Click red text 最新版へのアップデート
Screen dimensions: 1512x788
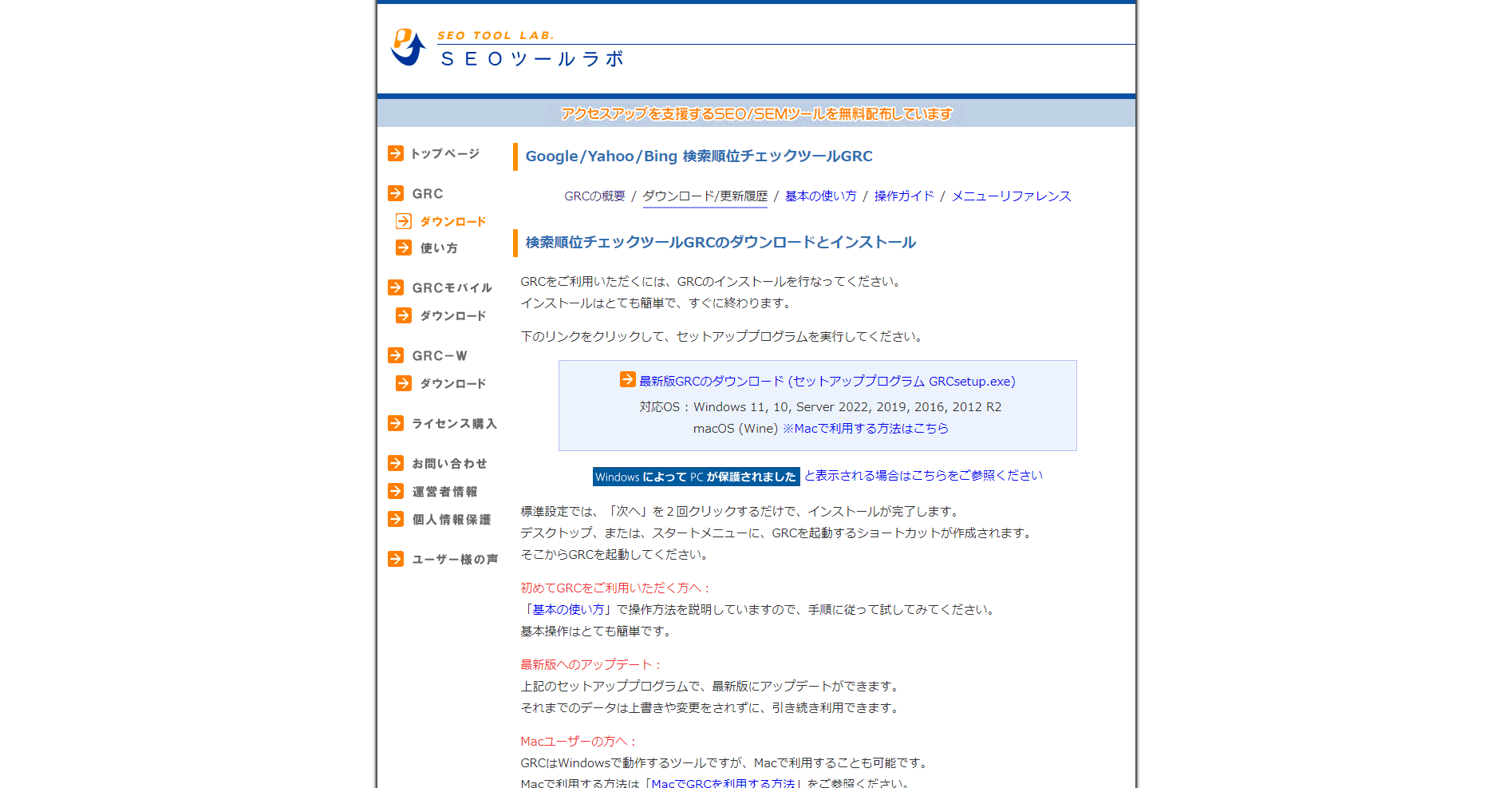coord(590,665)
